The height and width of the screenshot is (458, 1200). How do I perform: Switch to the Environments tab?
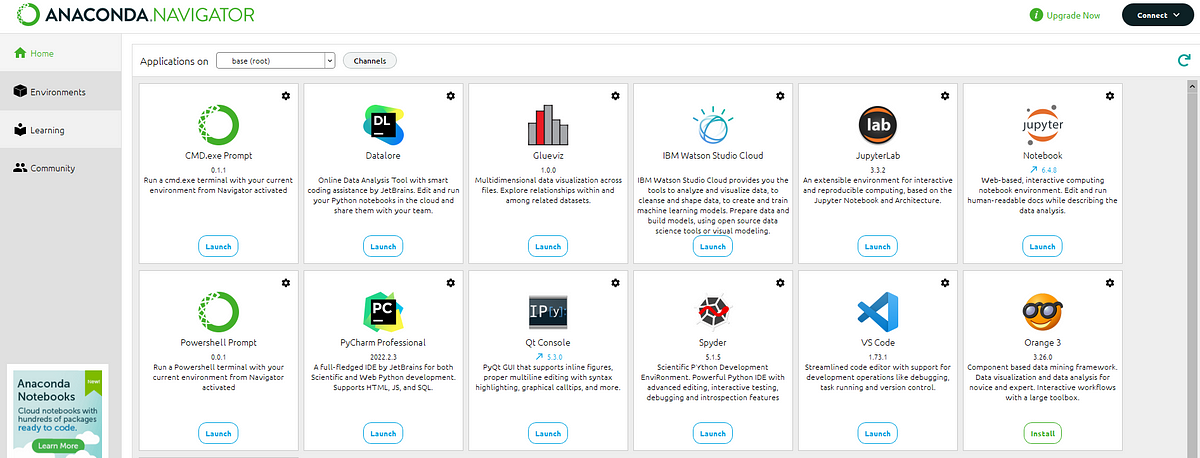click(60, 92)
